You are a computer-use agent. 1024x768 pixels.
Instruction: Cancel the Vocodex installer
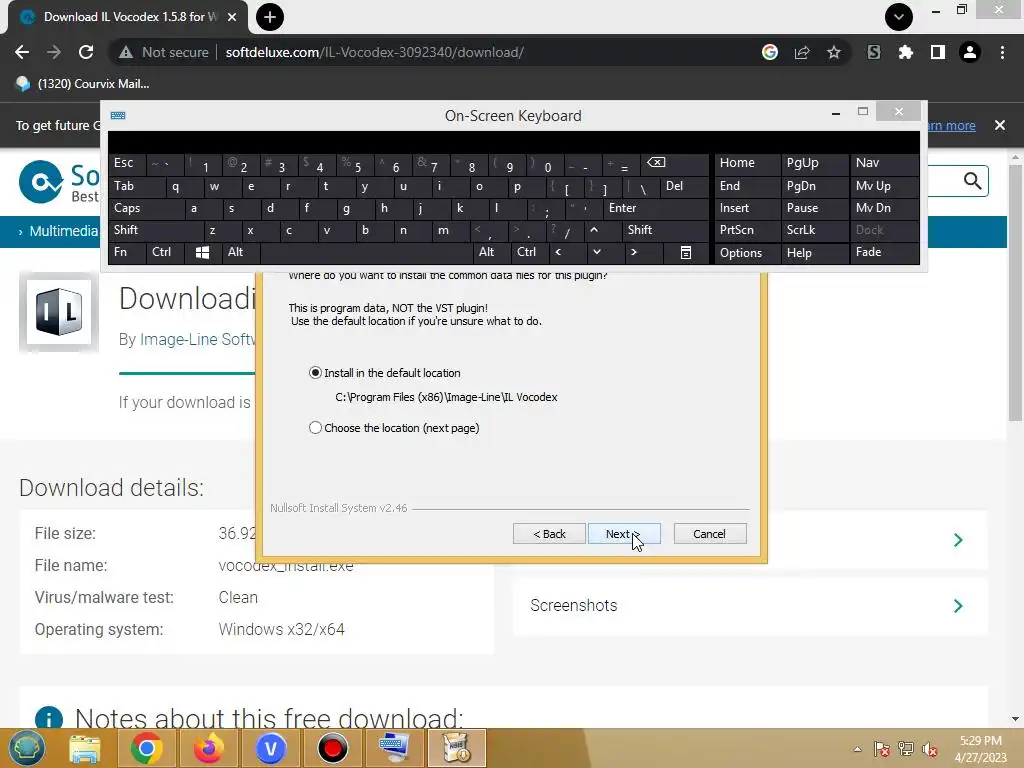[x=709, y=534]
